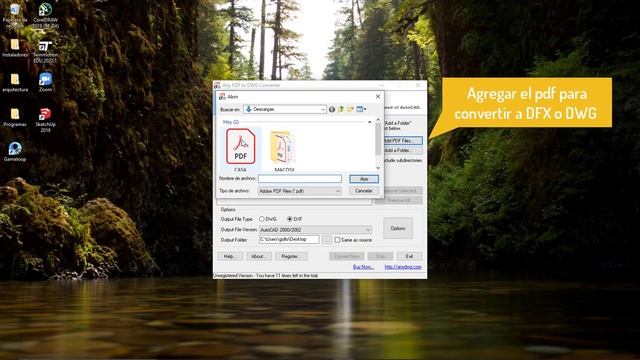
Task: Click the Cancelar button
Action: coord(364,191)
